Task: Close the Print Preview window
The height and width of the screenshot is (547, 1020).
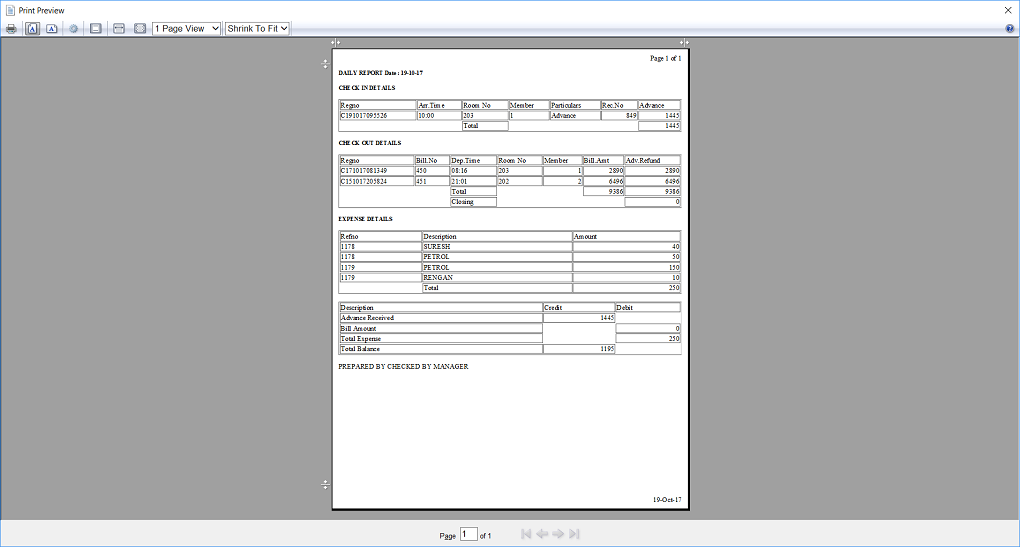Action: (x=1008, y=9)
